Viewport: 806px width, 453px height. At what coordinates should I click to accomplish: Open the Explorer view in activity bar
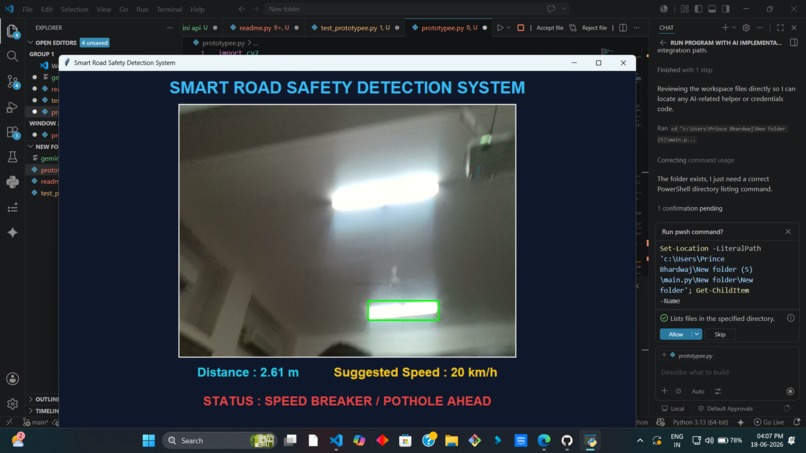pos(12,31)
